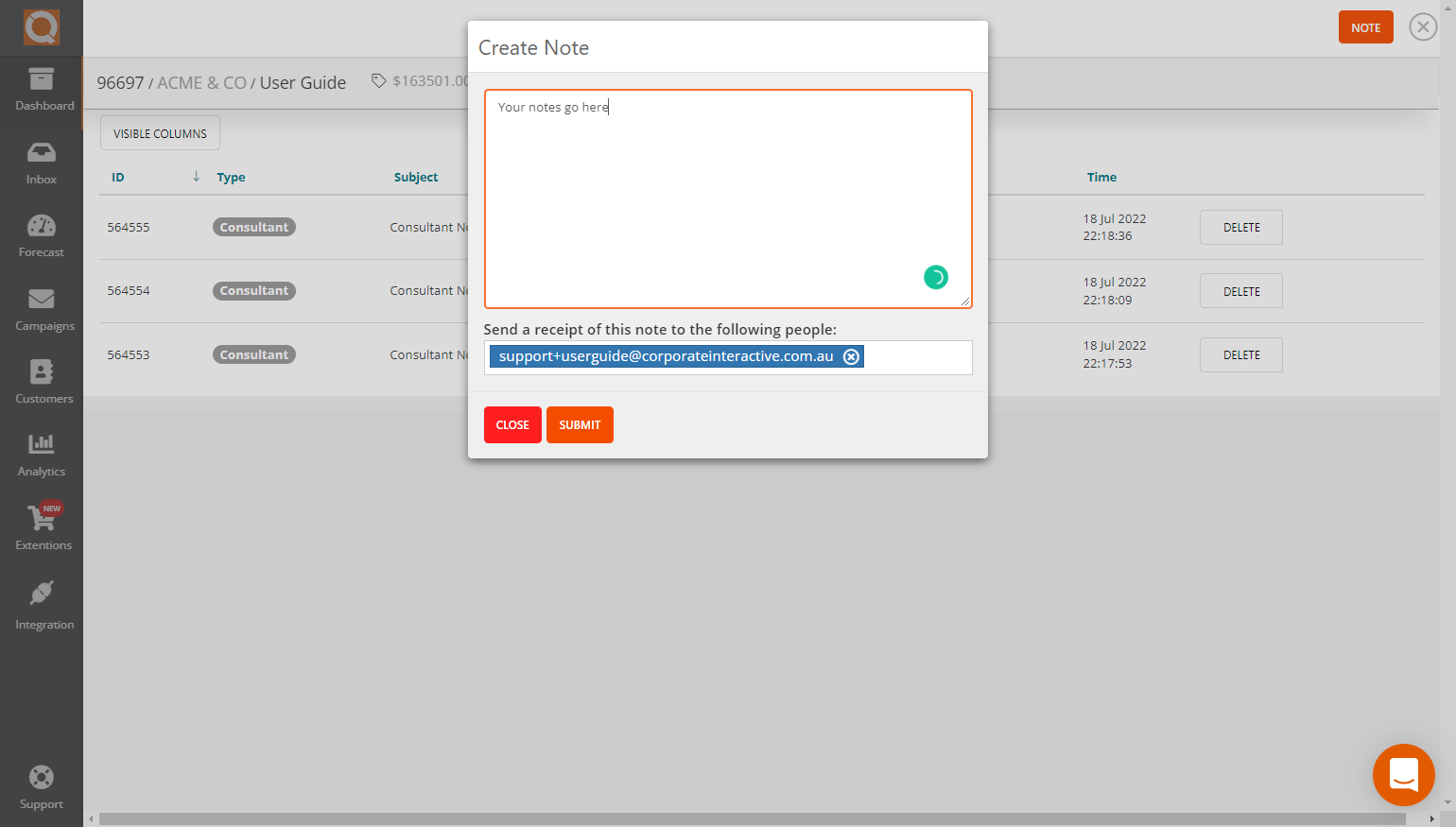This screenshot has width=1456, height=827.
Task: Delete note 564555
Action: pyautogui.click(x=1240, y=228)
